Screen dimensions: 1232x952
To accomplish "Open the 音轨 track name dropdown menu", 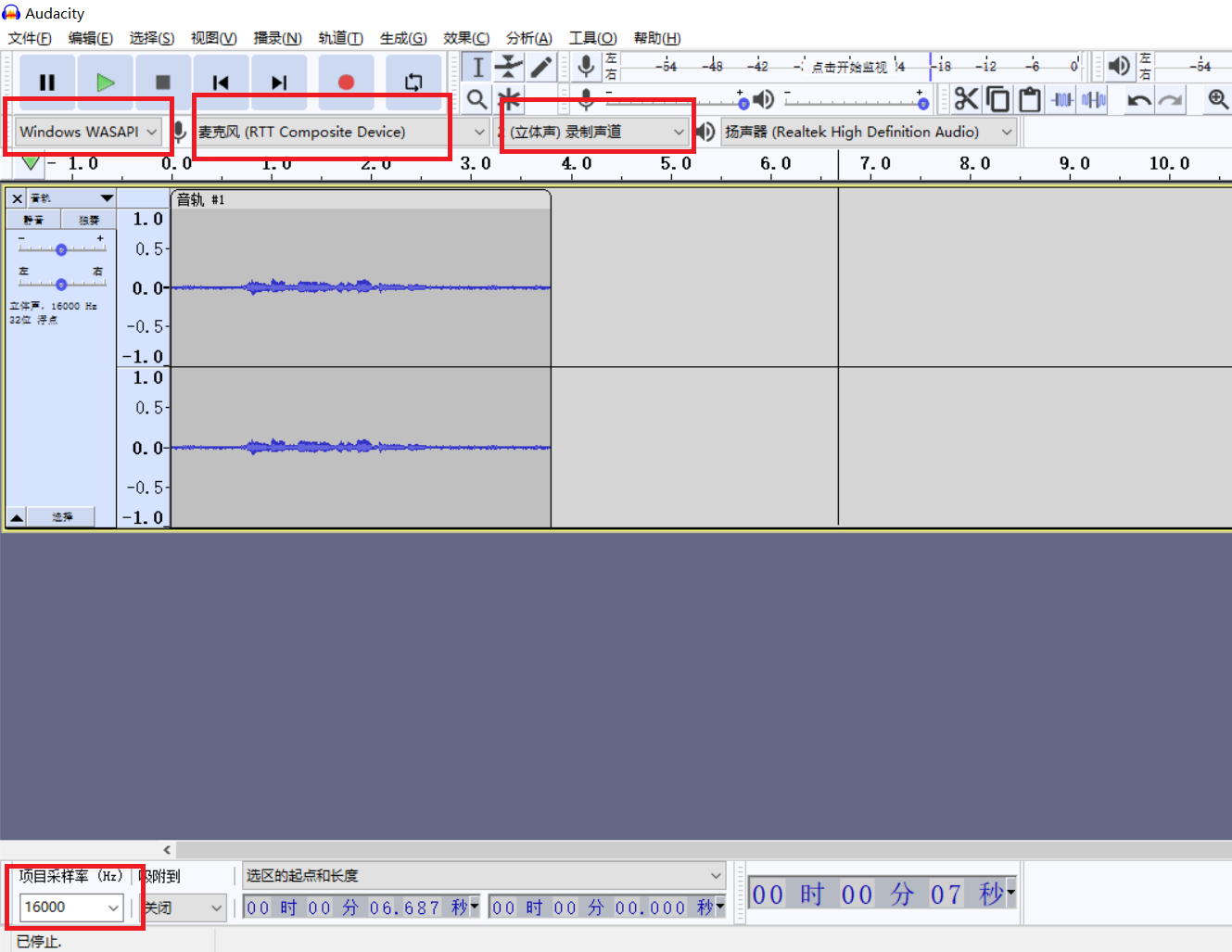I will [x=71, y=198].
